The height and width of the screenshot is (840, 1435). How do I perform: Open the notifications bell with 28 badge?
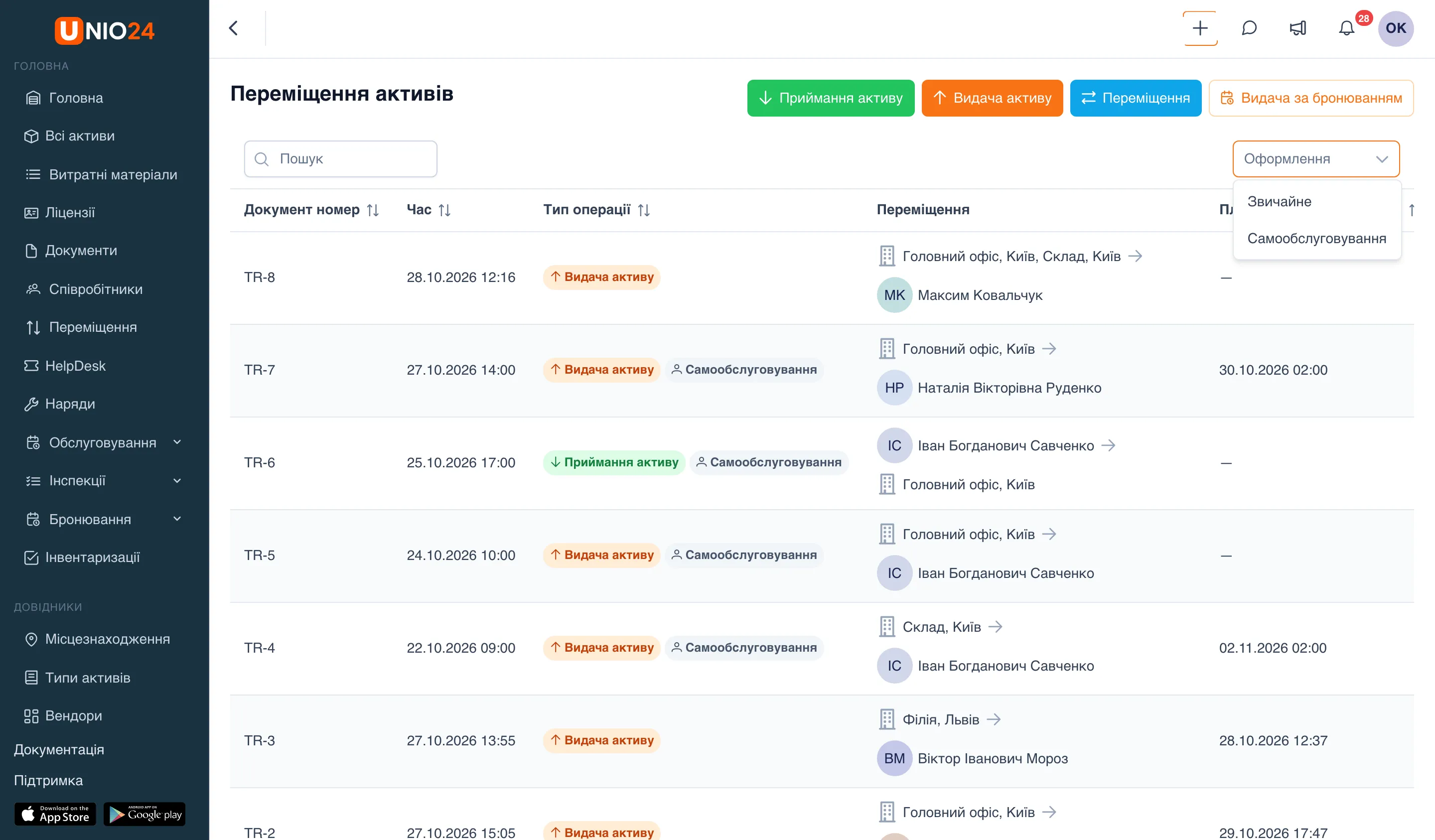coord(1347,28)
